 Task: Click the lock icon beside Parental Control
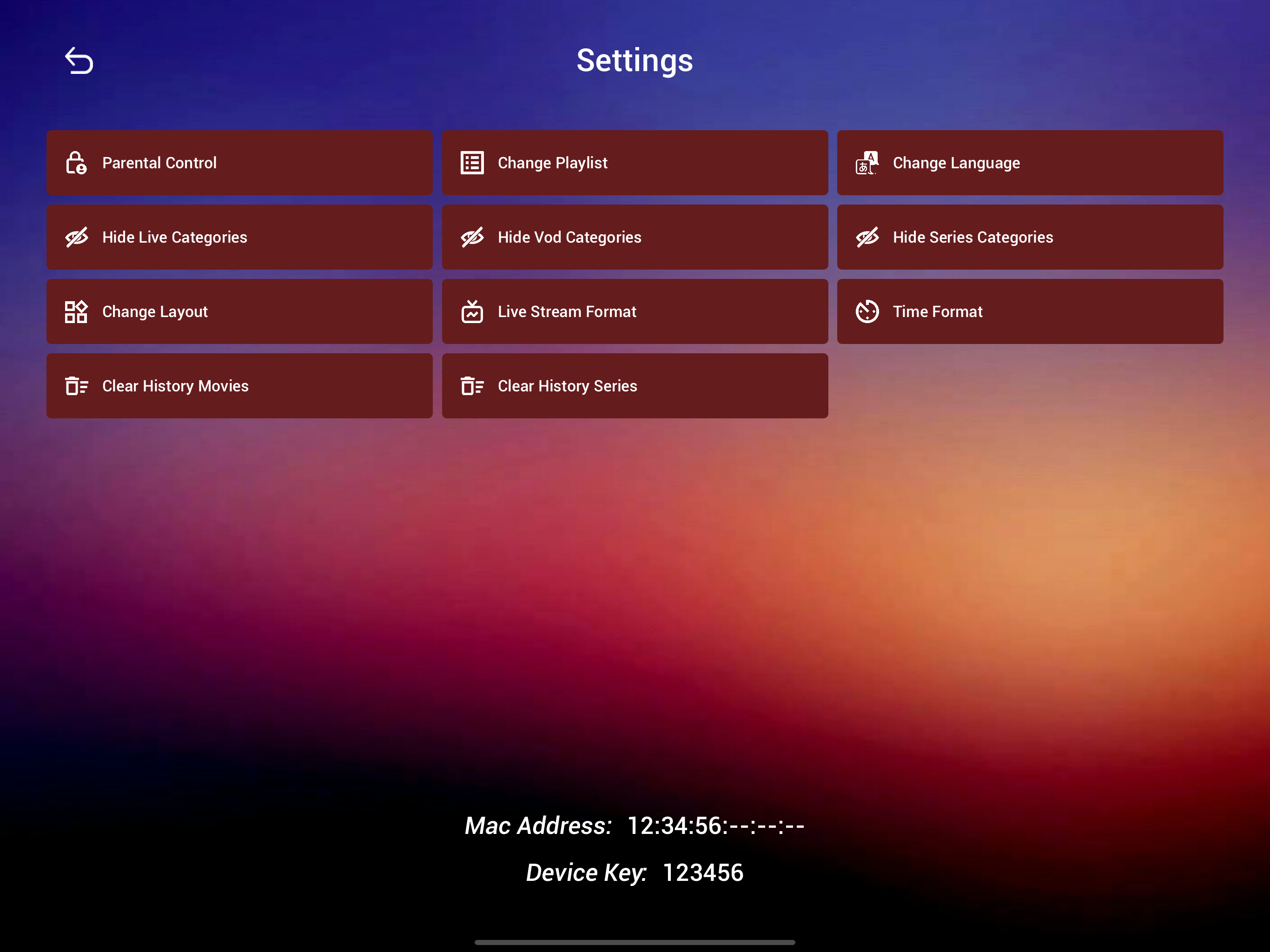click(76, 163)
